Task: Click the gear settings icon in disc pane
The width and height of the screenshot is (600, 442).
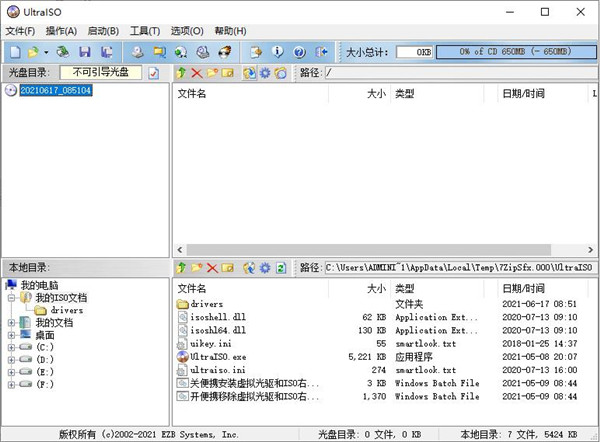Action: (x=264, y=73)
